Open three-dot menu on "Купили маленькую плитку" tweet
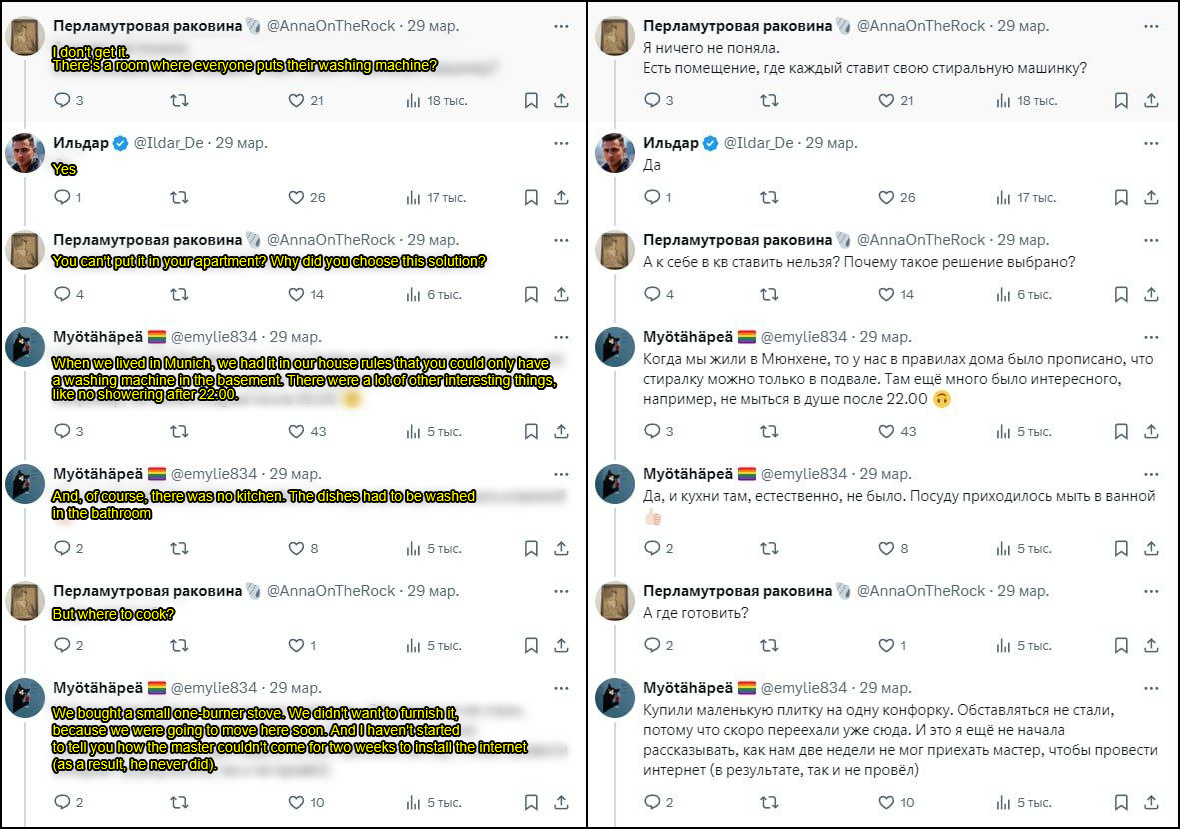 [x=1151, y=688]
